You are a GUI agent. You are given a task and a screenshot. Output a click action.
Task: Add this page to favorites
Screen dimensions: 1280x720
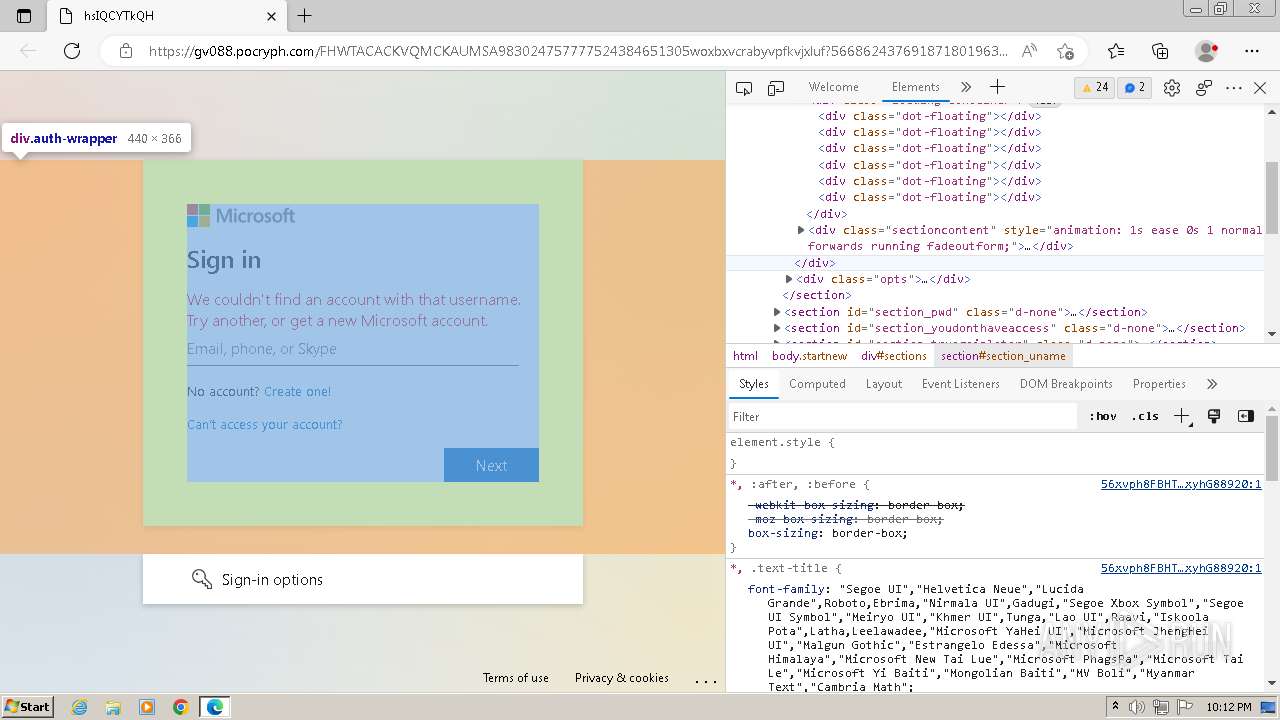1065,51
